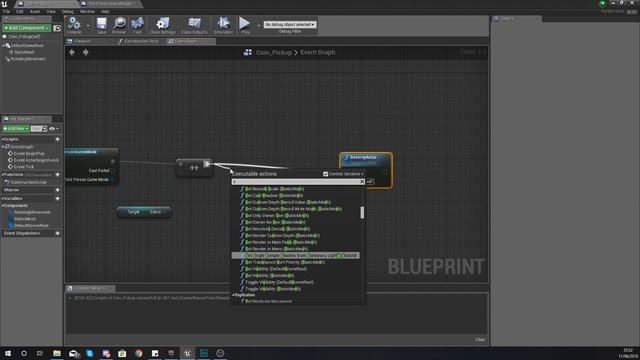Collapse the Functions section
The height and width of the screenshot is (360, 640).
coord(3,175)
